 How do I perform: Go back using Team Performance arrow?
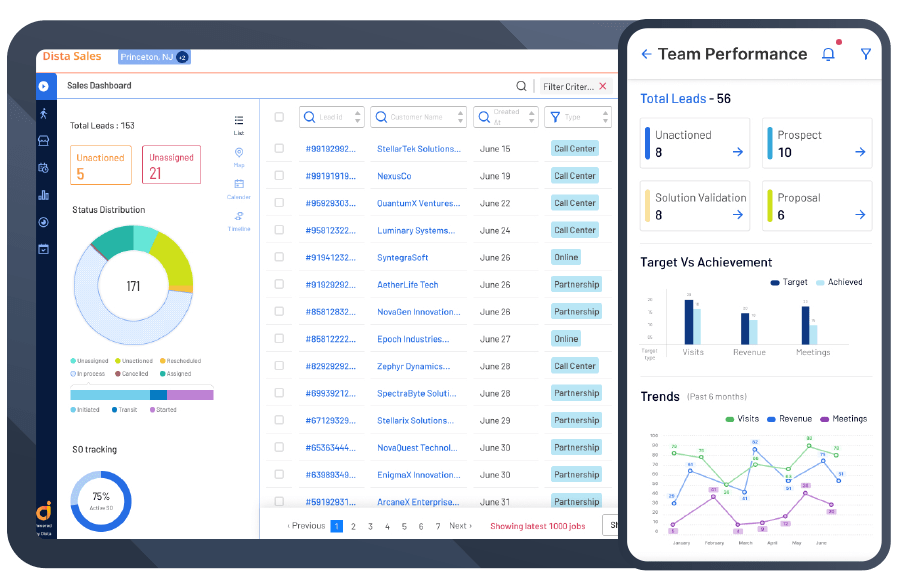[x=646, y=54]
